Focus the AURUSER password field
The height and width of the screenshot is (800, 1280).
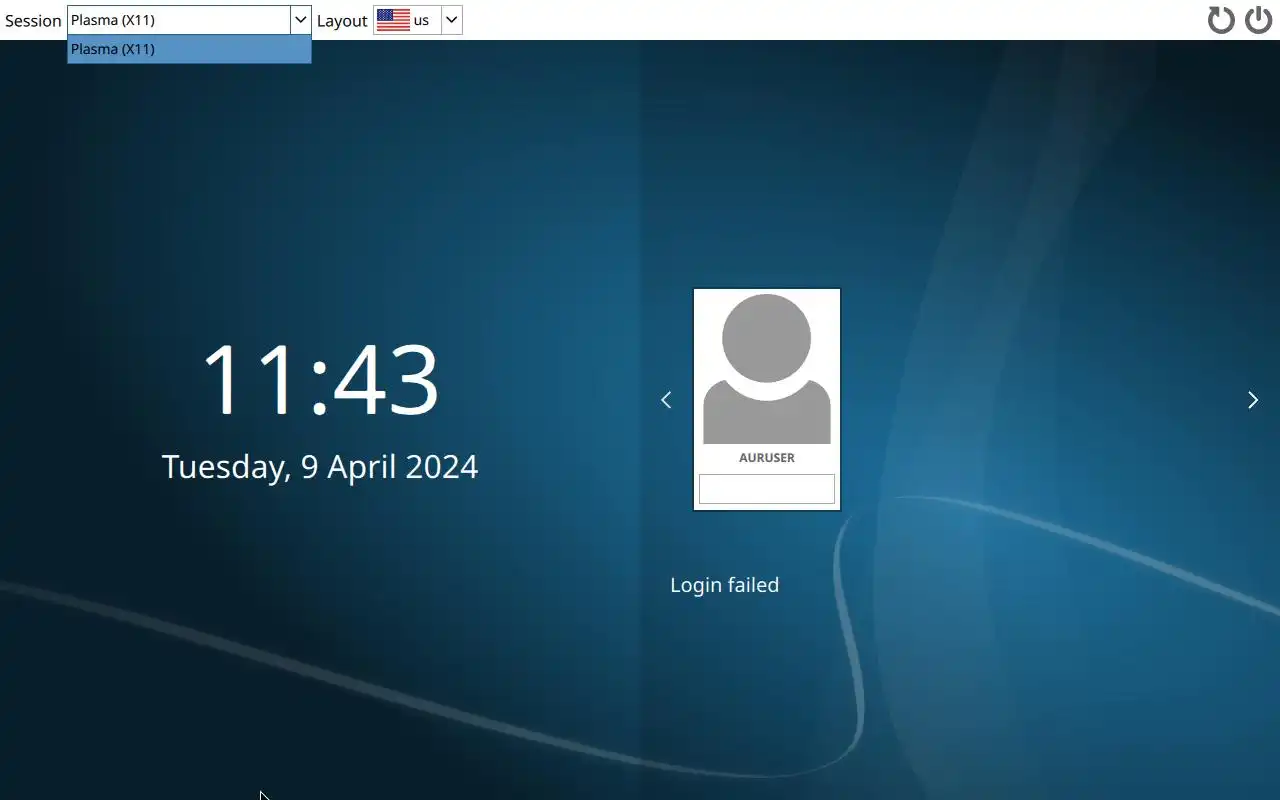tap(767, 489)
